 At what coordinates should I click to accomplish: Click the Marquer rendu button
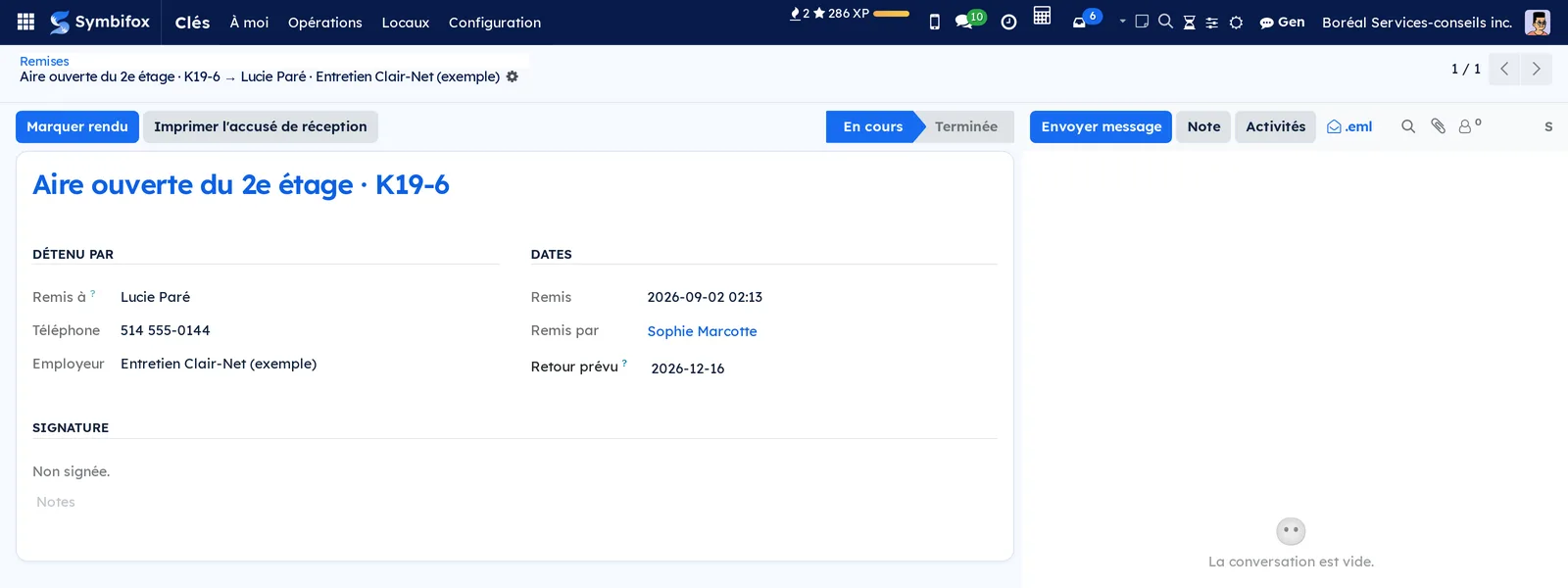pyautogui.click(x=77, y=126)
